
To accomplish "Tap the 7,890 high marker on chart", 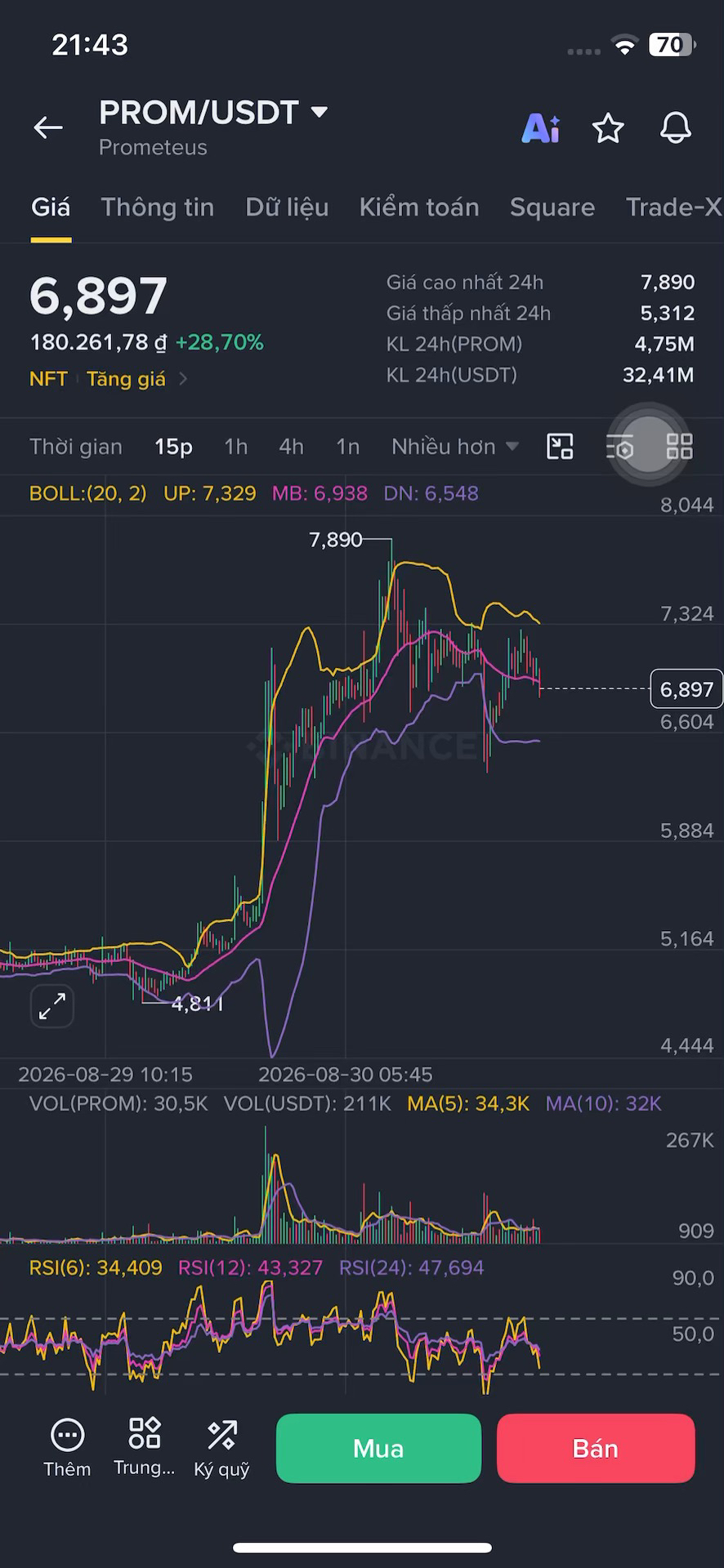I will 336,540.
